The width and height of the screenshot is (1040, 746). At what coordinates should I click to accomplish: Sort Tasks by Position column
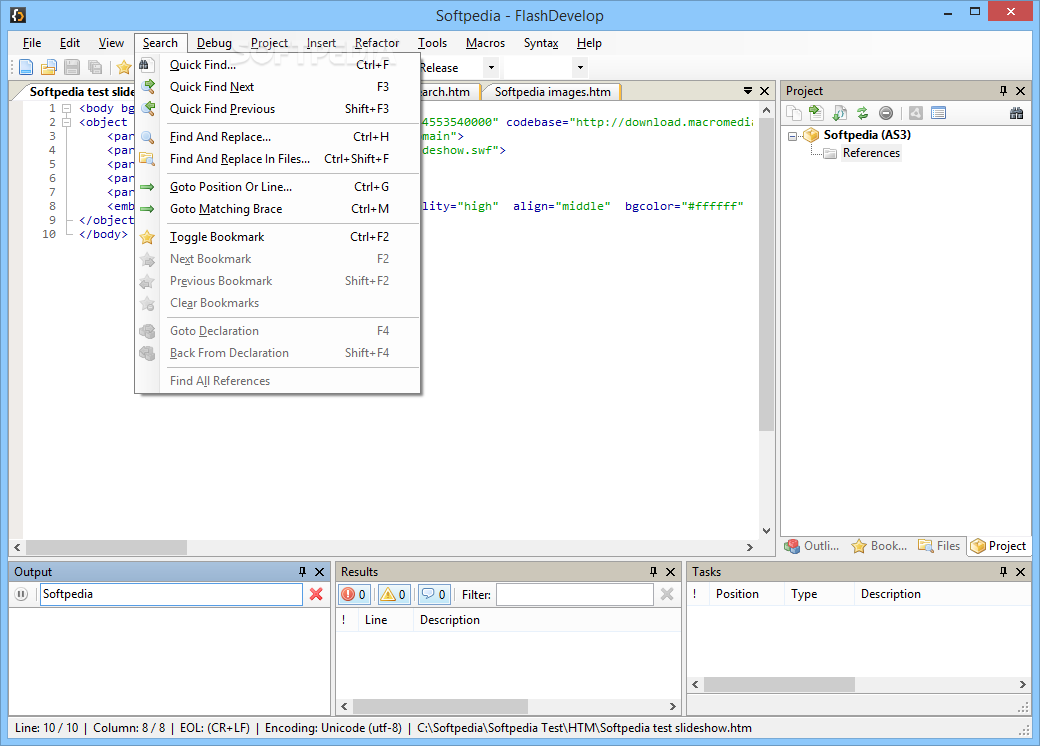pyautogui.click(x=745, y=594)
